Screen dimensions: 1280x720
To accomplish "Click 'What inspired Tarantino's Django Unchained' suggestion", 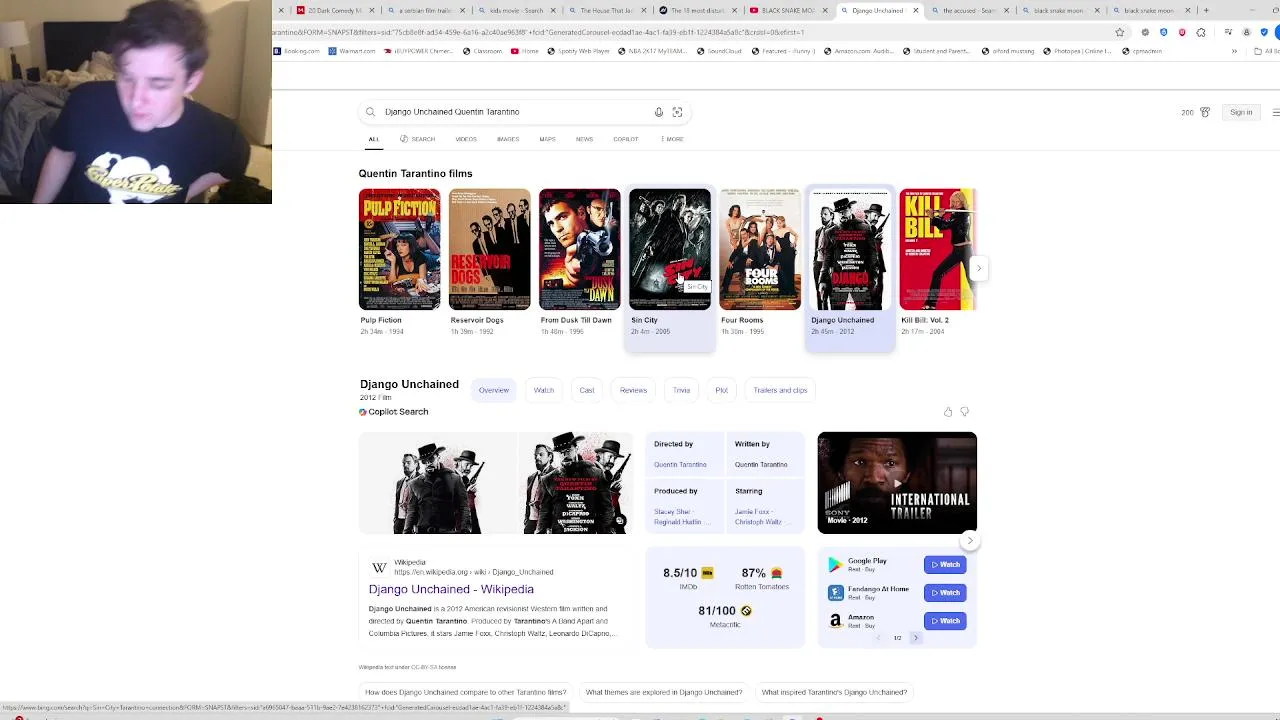I will tap(834, 692).
